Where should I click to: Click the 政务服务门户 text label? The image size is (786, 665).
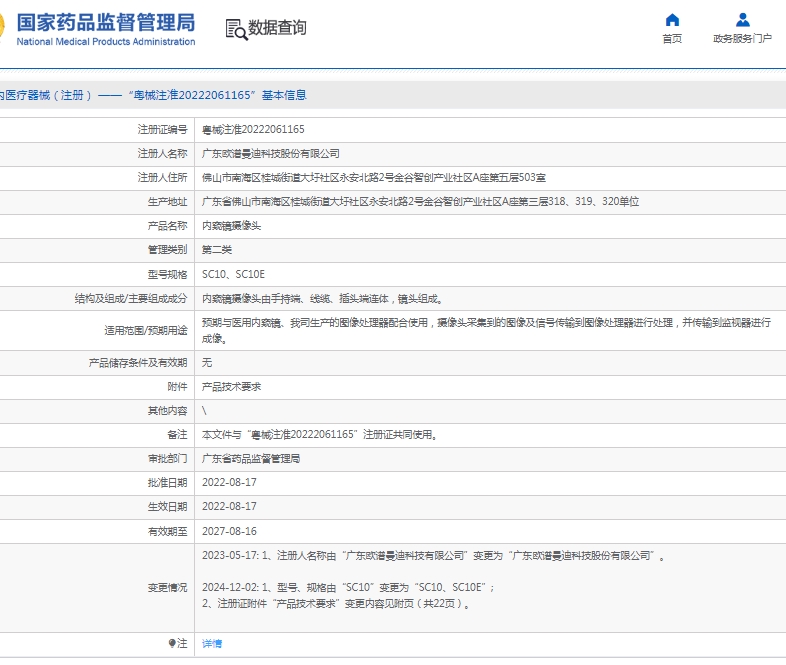tap(742, 39)
